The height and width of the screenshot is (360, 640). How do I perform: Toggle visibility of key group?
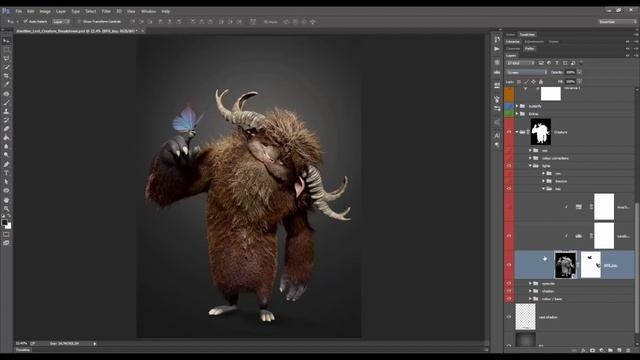point(509,189)
